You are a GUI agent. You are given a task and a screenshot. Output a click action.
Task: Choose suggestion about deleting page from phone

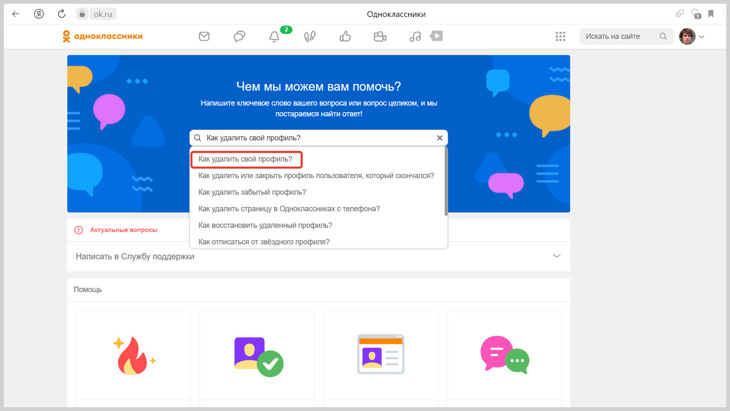point(289,209)
